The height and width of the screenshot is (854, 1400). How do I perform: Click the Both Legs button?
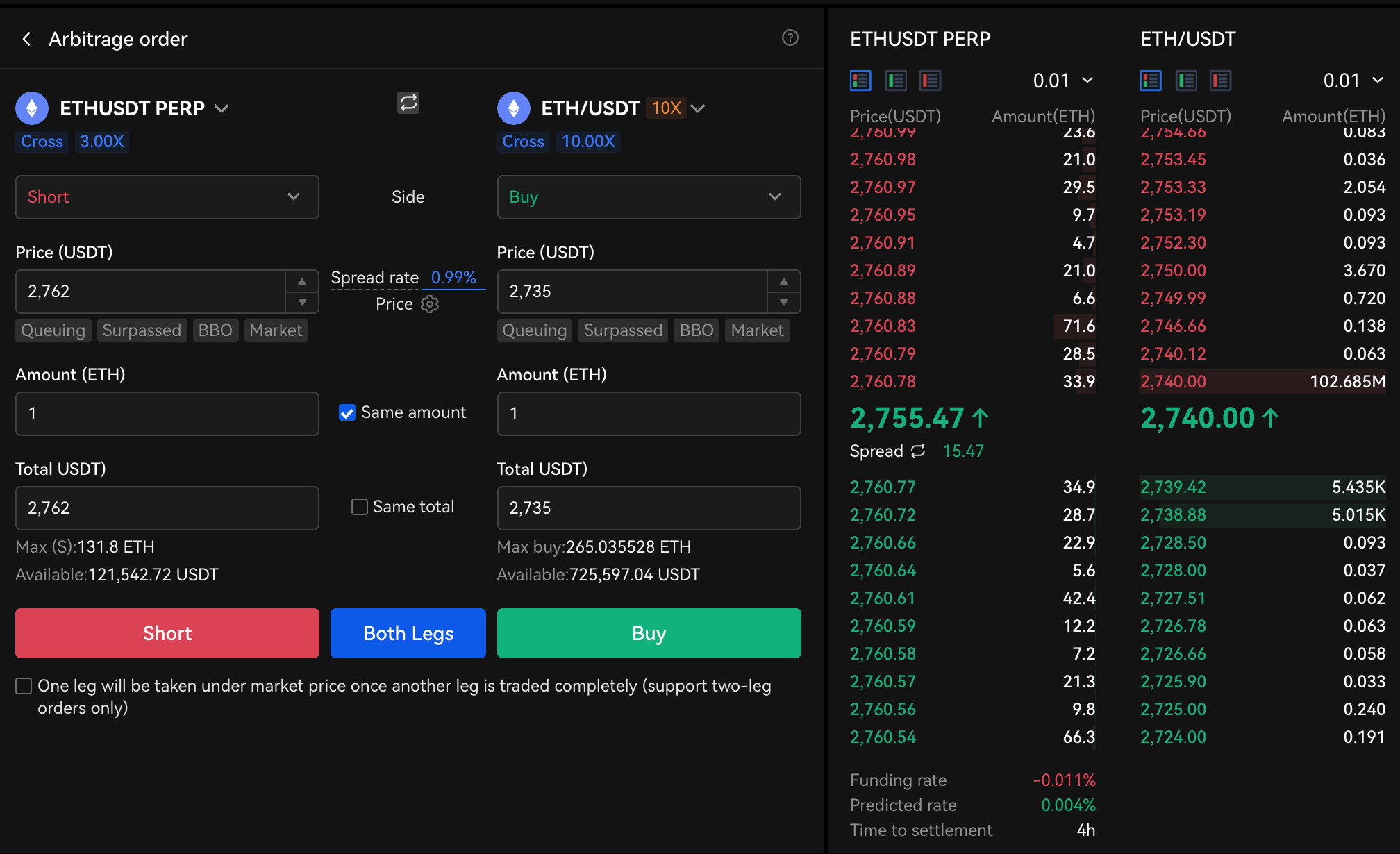click(x=408, y=633)
